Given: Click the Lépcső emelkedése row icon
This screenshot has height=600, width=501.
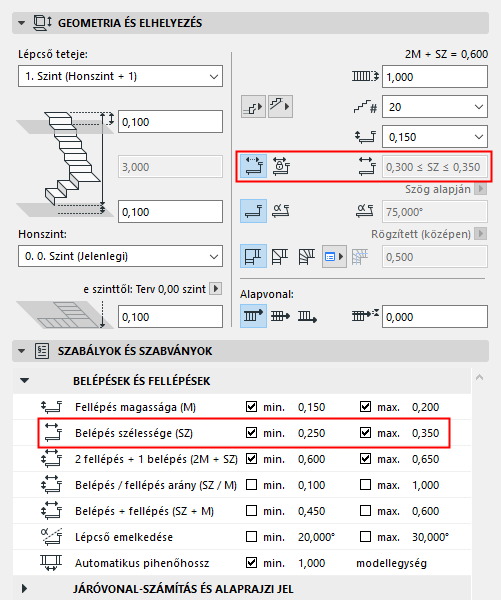Looking at the screenshot, I should (x=51, y=536).
